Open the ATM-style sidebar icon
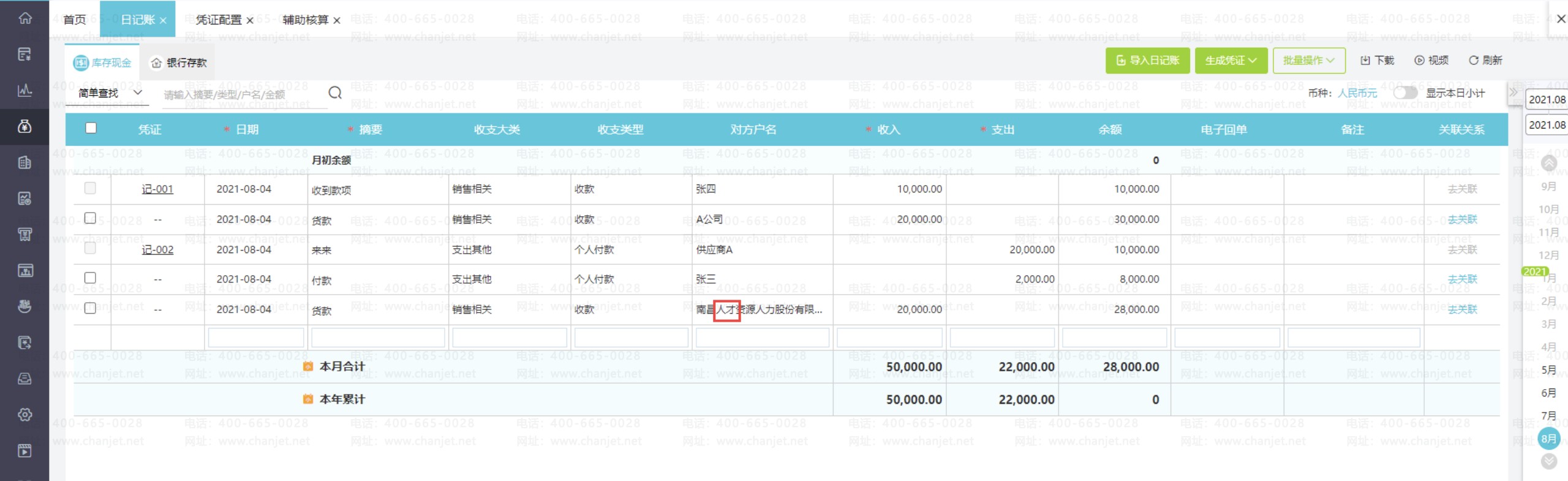This screenshot has height=481, width=1568. click(24, 235)
